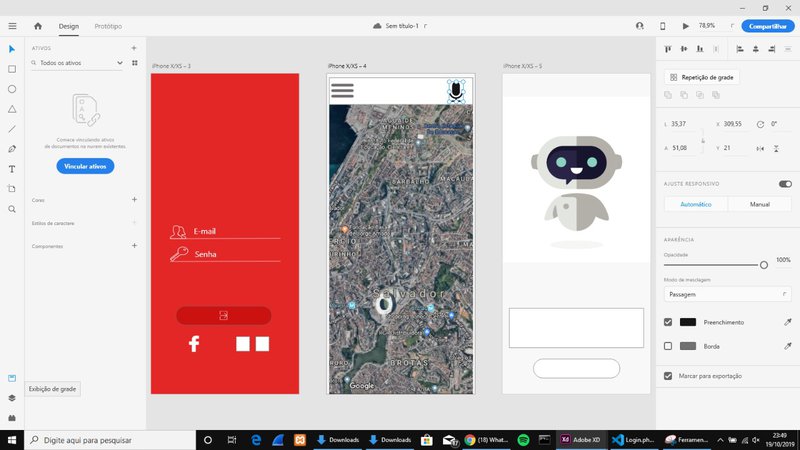Click the desktop preview play icon

[x=685, y=26]
